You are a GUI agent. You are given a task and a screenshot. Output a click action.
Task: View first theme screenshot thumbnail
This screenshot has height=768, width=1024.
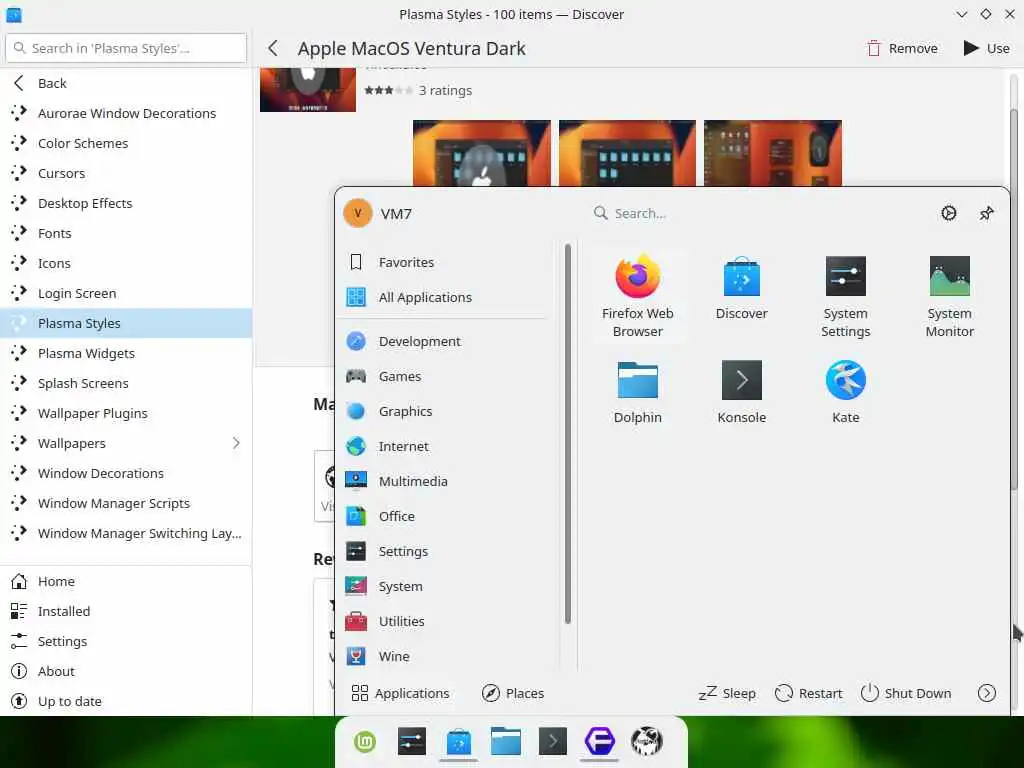482,153
